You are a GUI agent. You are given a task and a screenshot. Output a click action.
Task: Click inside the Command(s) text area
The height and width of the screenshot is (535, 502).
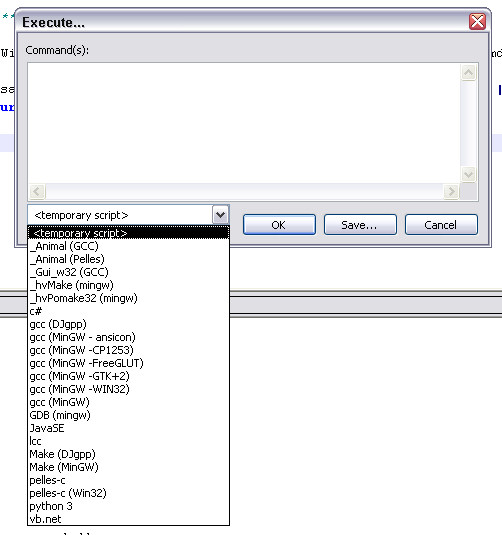tap(244, 123)
